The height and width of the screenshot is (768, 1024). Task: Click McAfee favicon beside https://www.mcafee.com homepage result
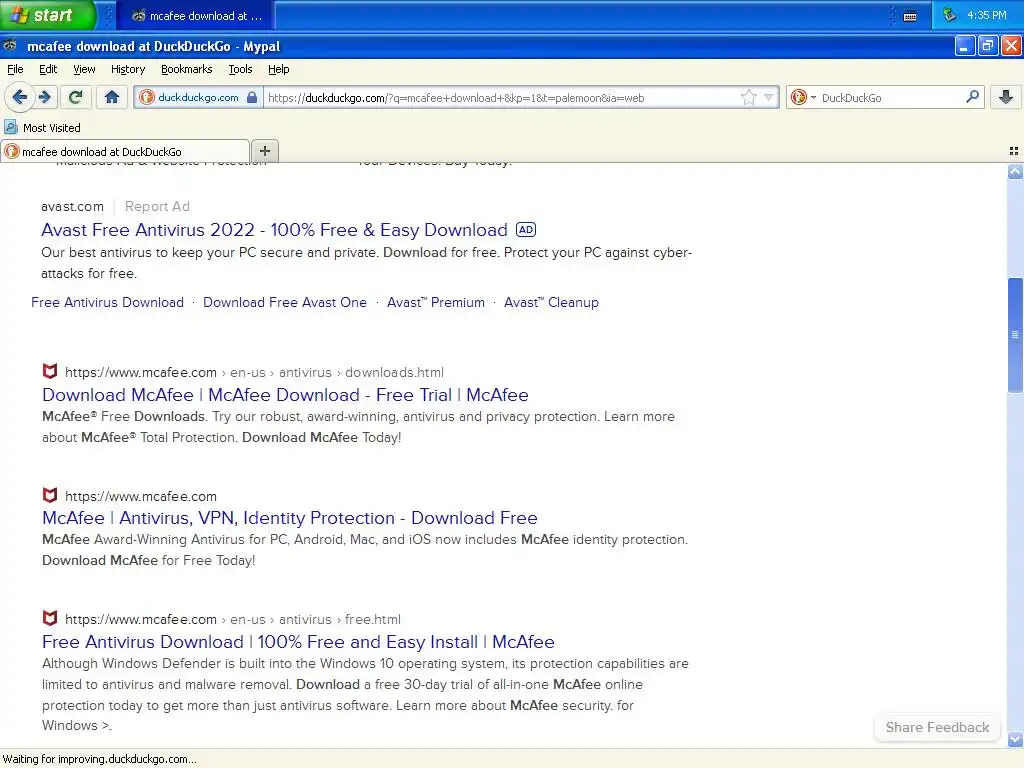point(50,495)
